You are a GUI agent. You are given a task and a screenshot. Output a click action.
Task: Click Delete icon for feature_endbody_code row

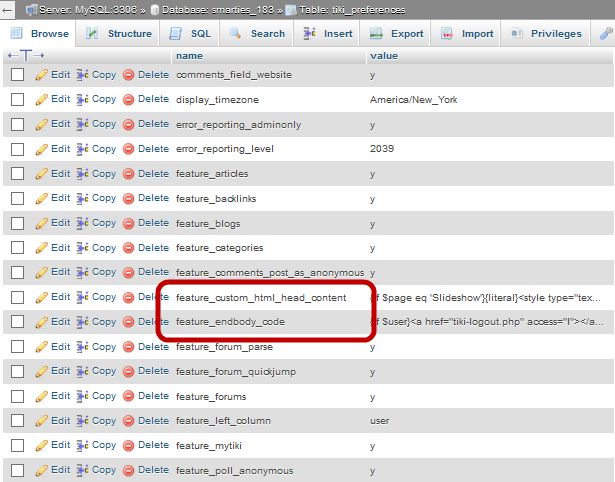[128, 322]
